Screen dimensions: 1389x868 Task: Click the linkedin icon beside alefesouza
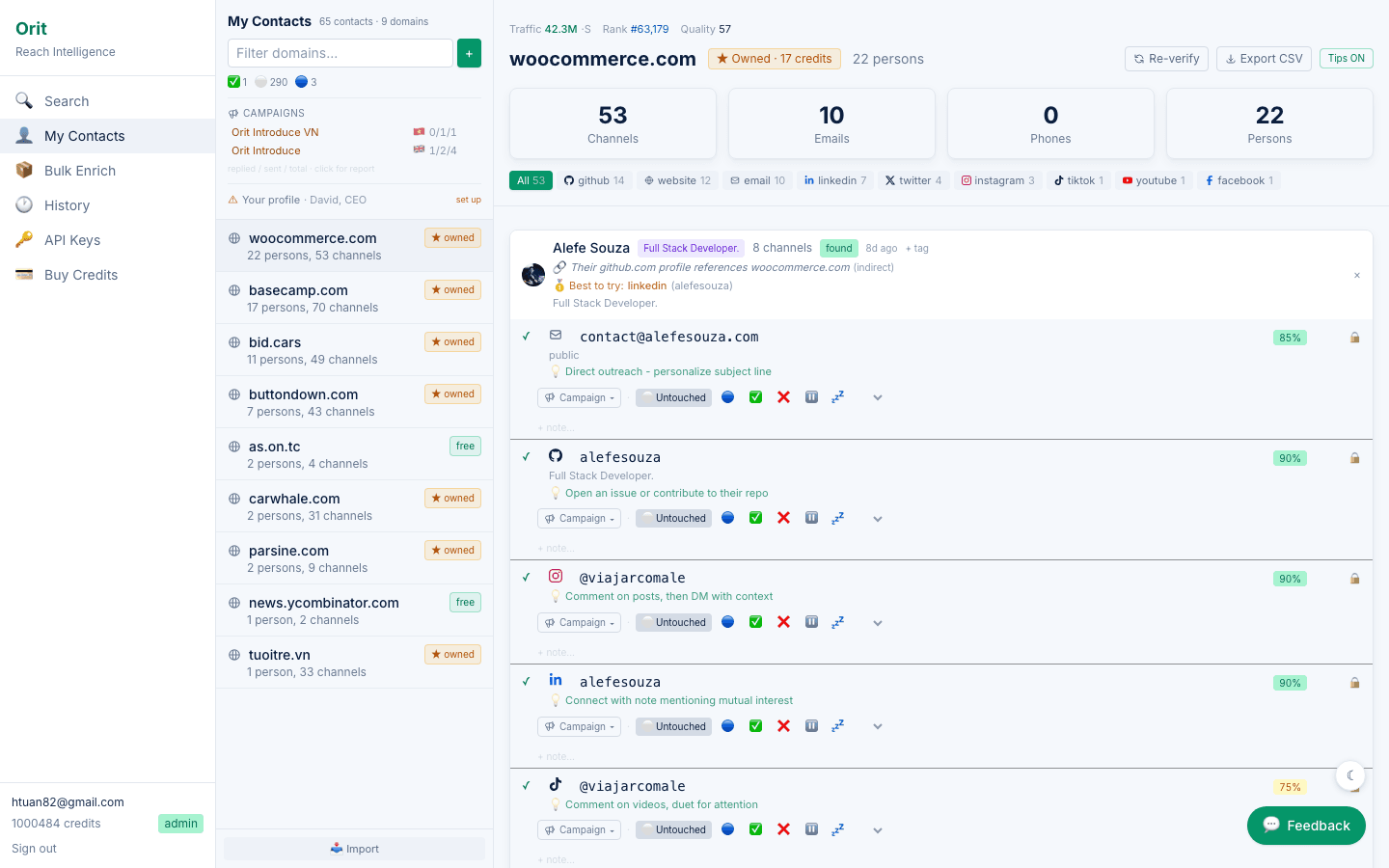coord(556,680)
